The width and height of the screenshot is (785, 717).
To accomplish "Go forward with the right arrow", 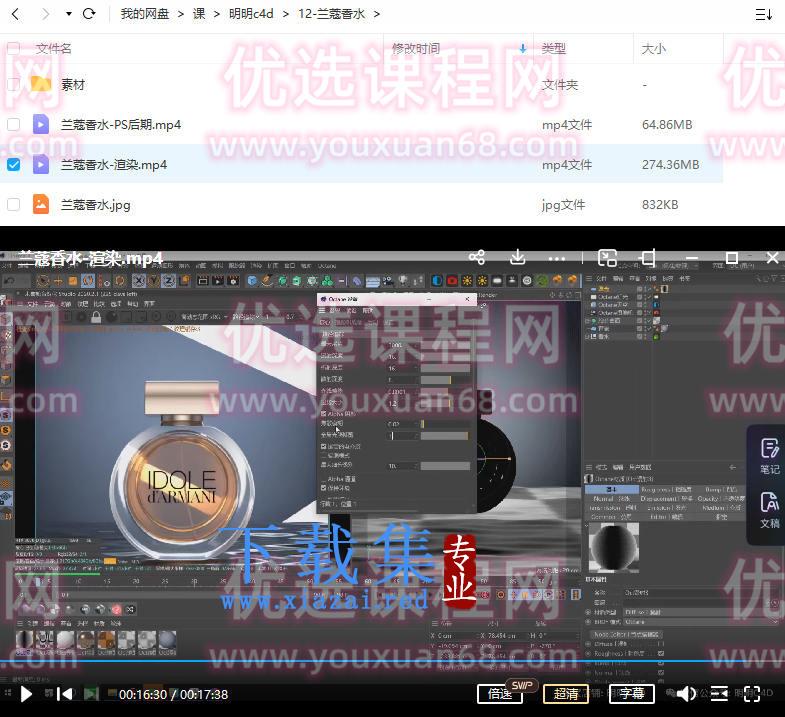I will click(45, 14).
